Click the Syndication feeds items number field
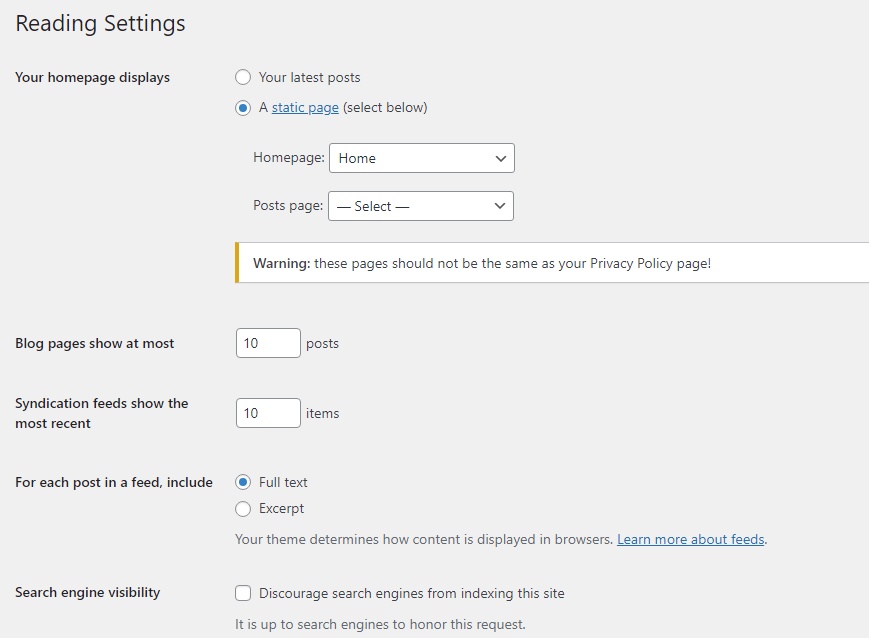This screenshot has height=638, width=869. click(x=268, y=413)
